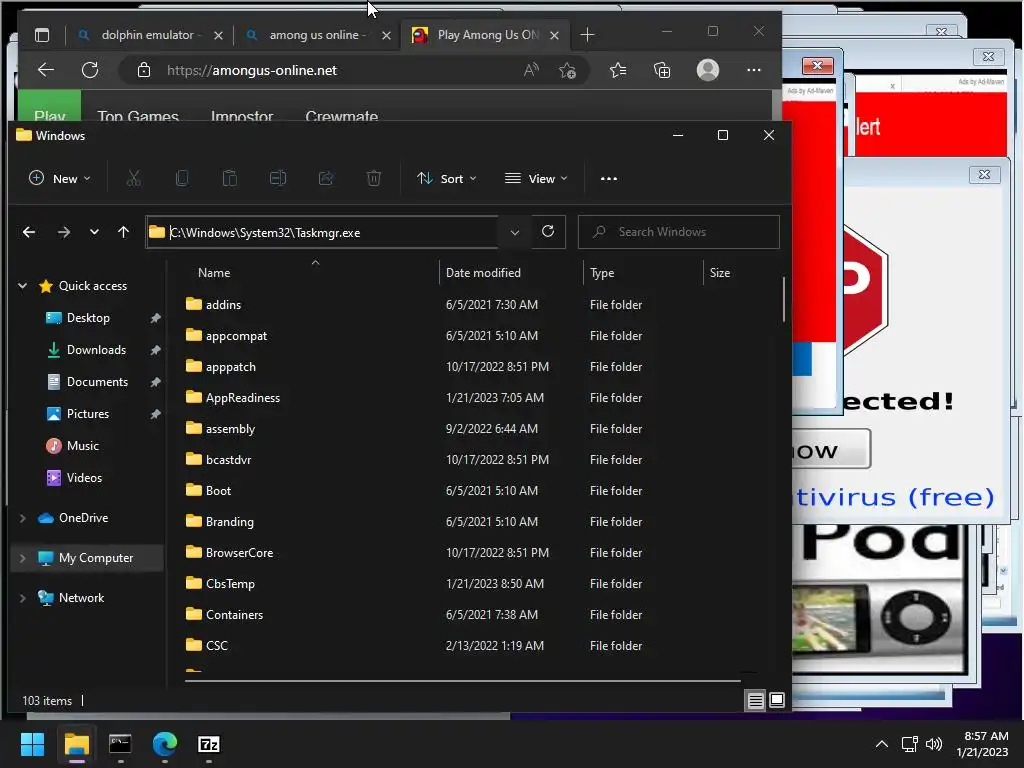Click the Search Windows box
Image resolution: width=1024 pixels, height=768 pixels.
coord(679,232)
